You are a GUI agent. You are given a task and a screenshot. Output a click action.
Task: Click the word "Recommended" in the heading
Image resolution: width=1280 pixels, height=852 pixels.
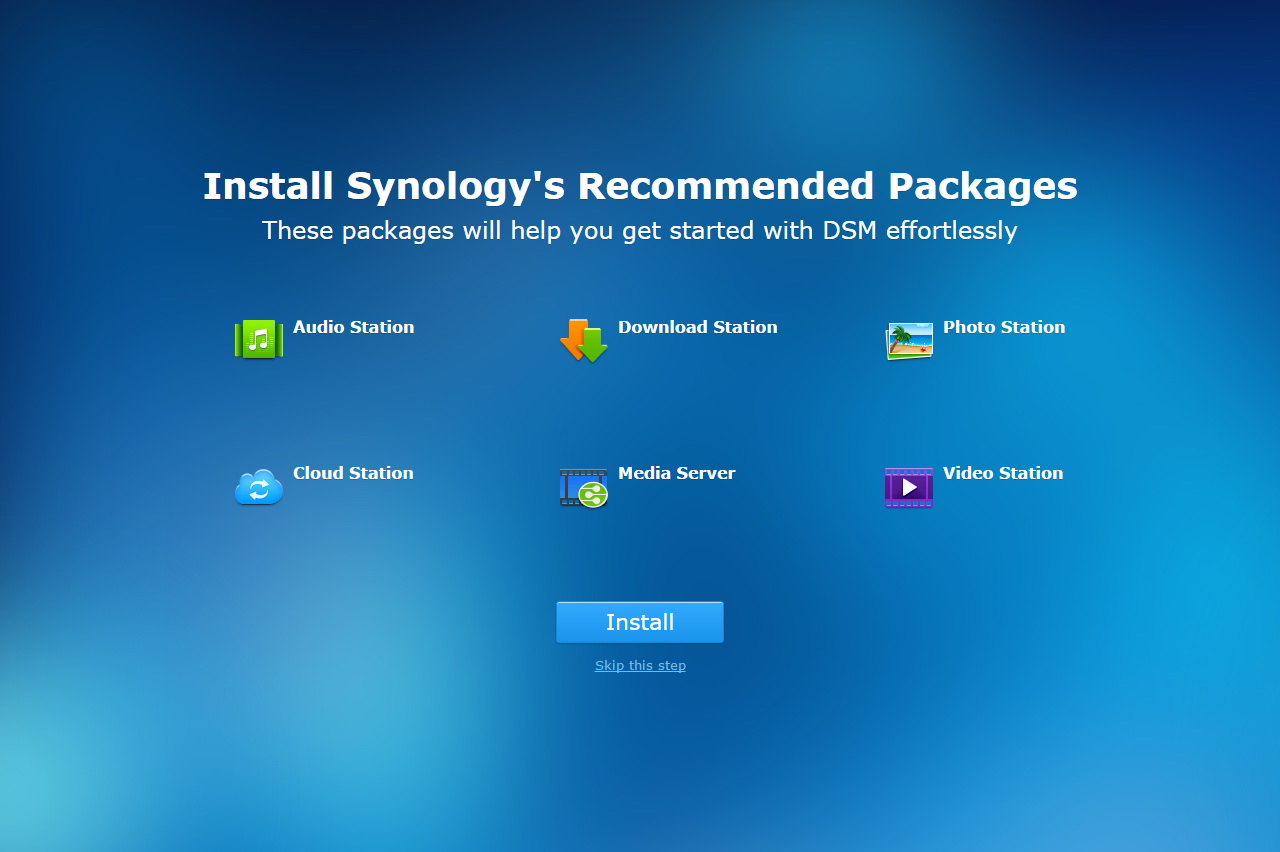(726, 187)
